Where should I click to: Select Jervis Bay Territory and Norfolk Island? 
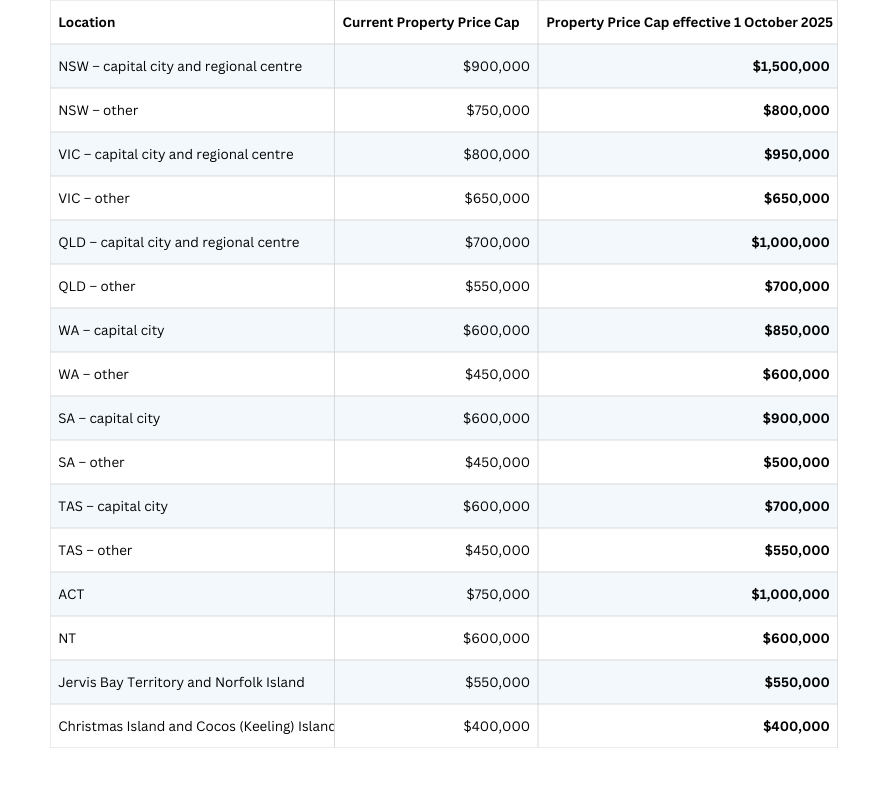click(x=181, y=682)
